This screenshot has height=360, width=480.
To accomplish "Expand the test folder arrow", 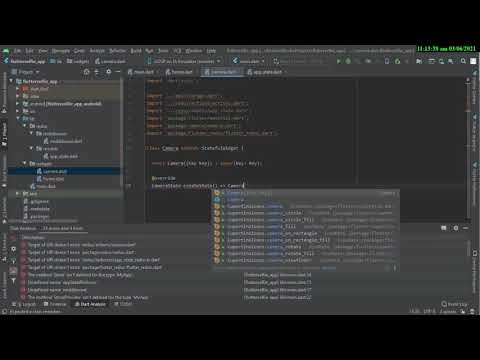I will coord(18,193).
